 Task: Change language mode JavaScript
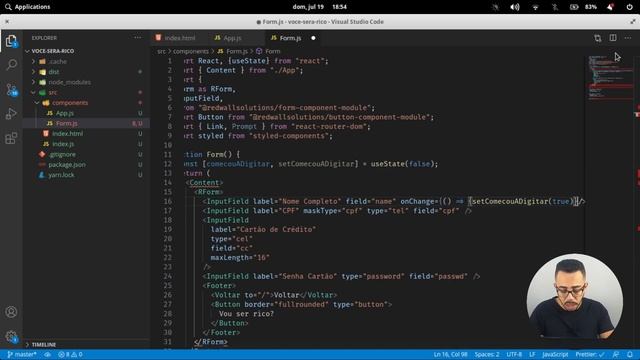click(555, 354)
